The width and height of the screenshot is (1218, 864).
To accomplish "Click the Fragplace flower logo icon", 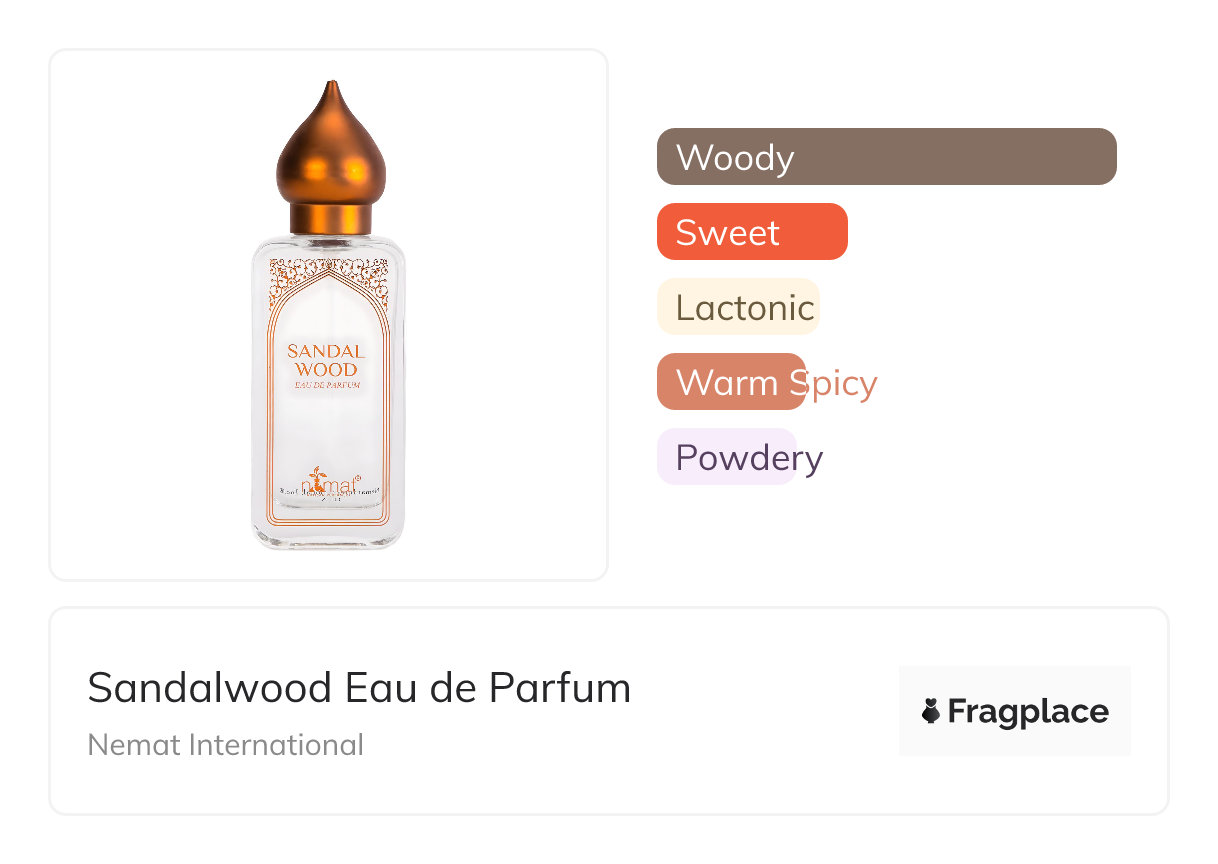I will [931, 711].
